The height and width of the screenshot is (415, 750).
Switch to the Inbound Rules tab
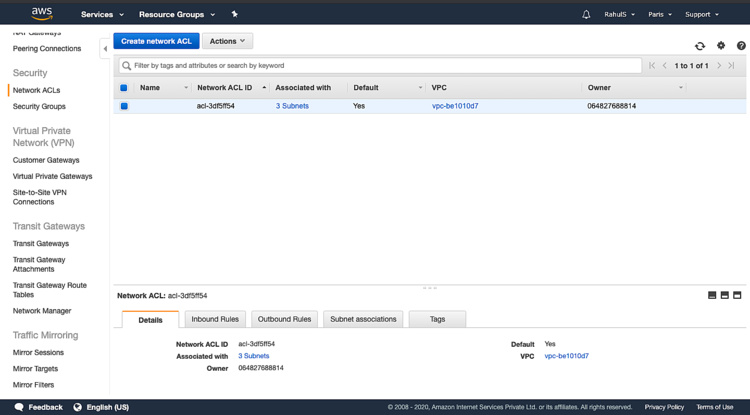215,319
